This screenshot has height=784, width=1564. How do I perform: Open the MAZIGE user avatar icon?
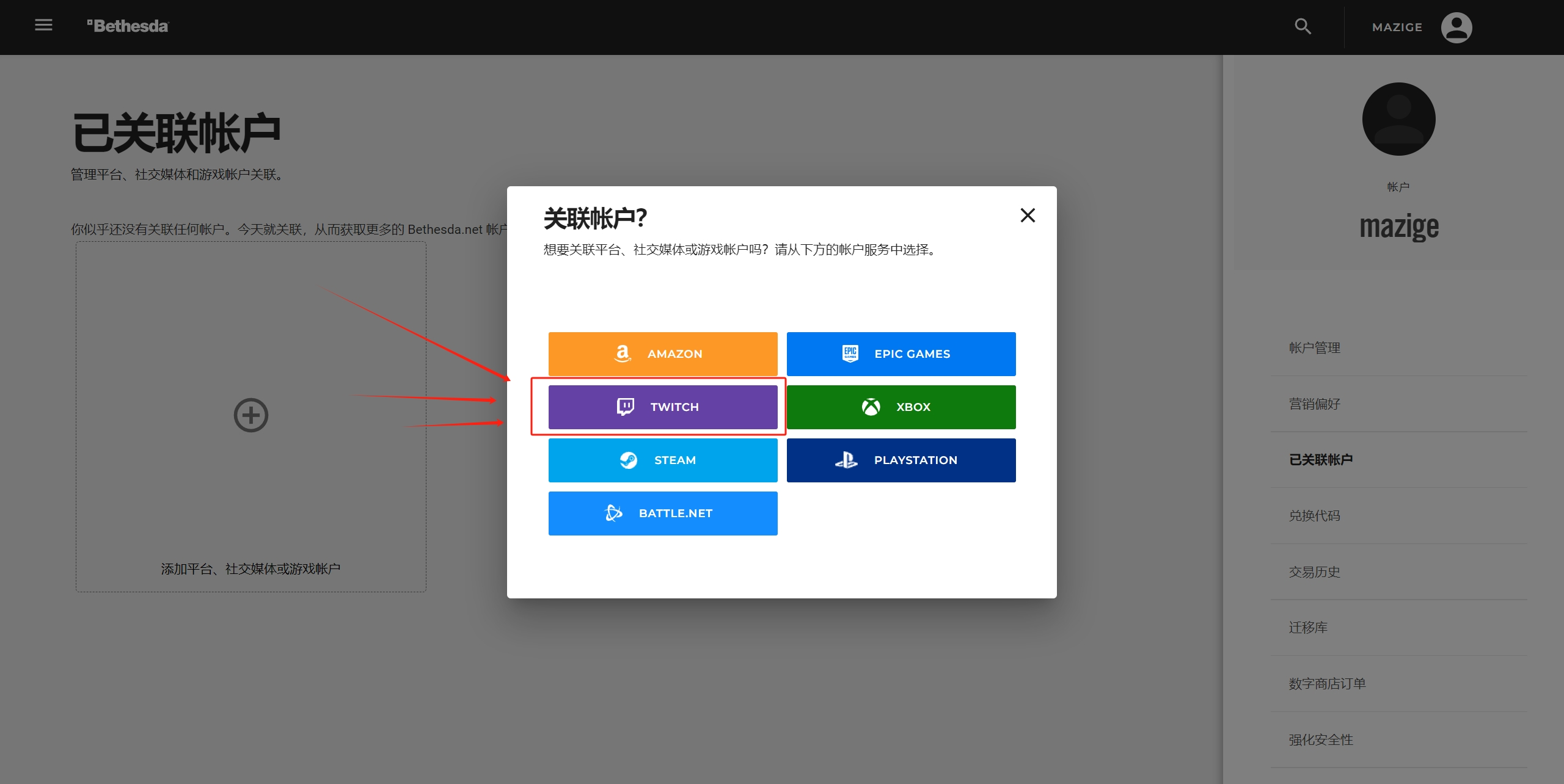click(1456, 27)
